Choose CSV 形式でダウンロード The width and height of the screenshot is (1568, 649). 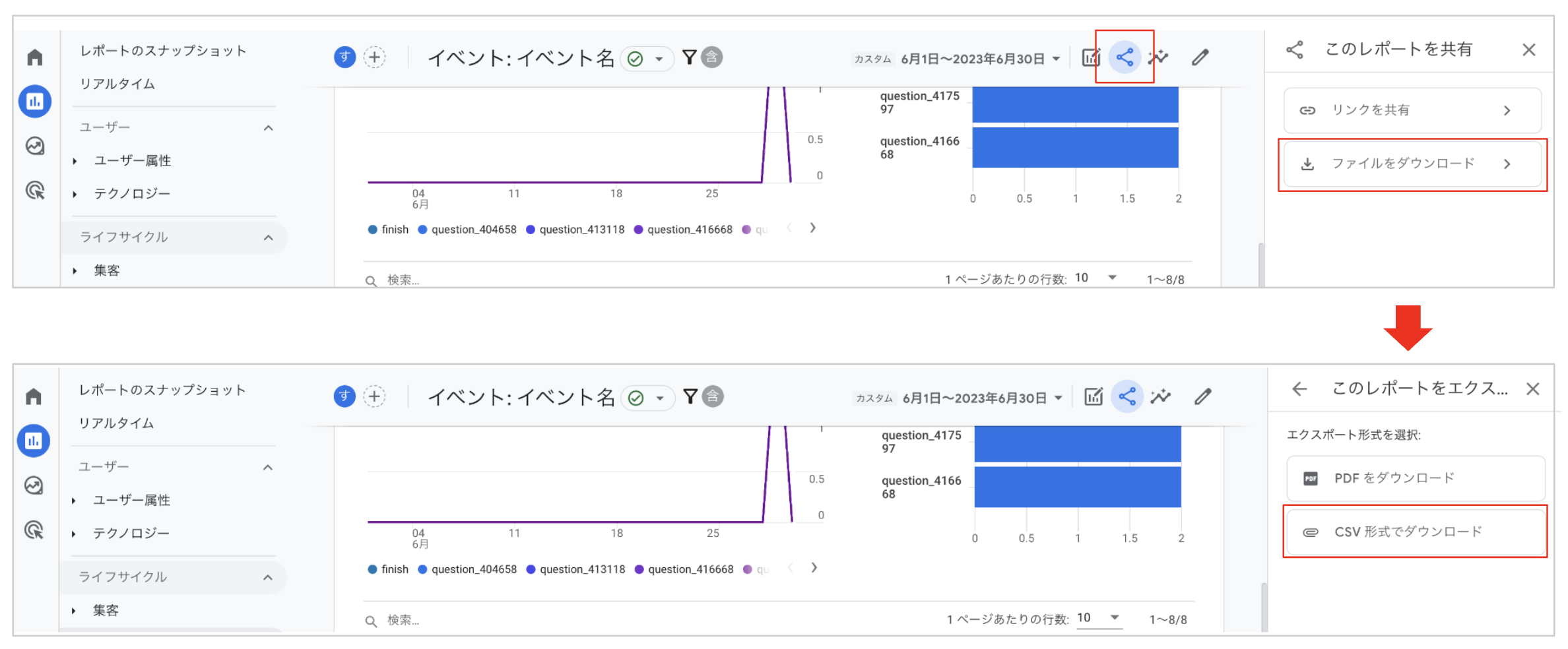coord(1416,532)
